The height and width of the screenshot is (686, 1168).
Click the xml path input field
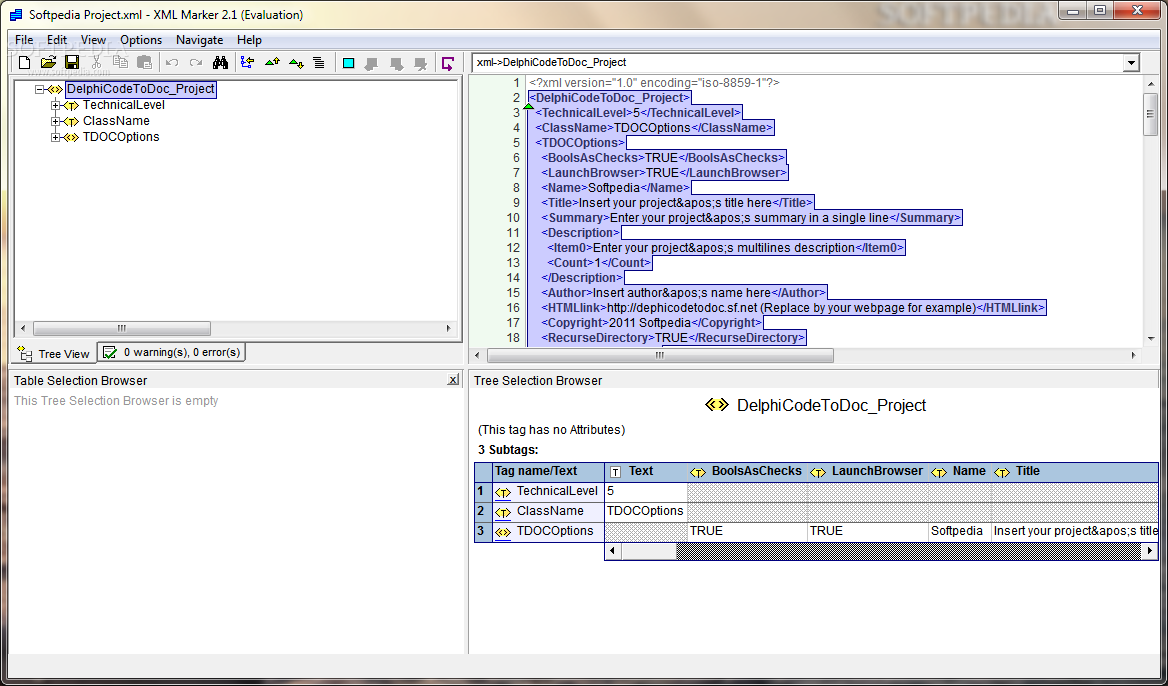(798, 63)
